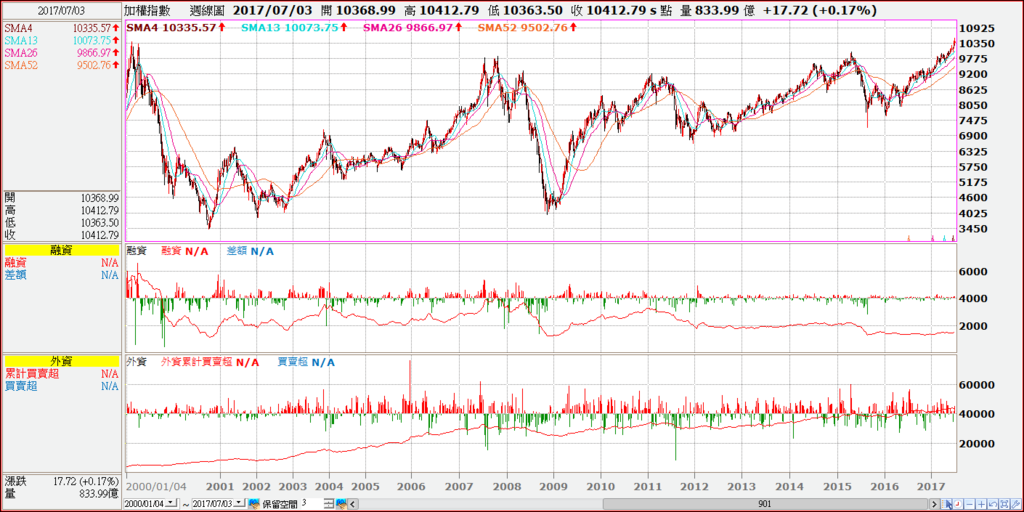Screen dimensions: 1024x512
Task: Click the SMA13 10073.75 legend in chart
Action: coord(293,27)
